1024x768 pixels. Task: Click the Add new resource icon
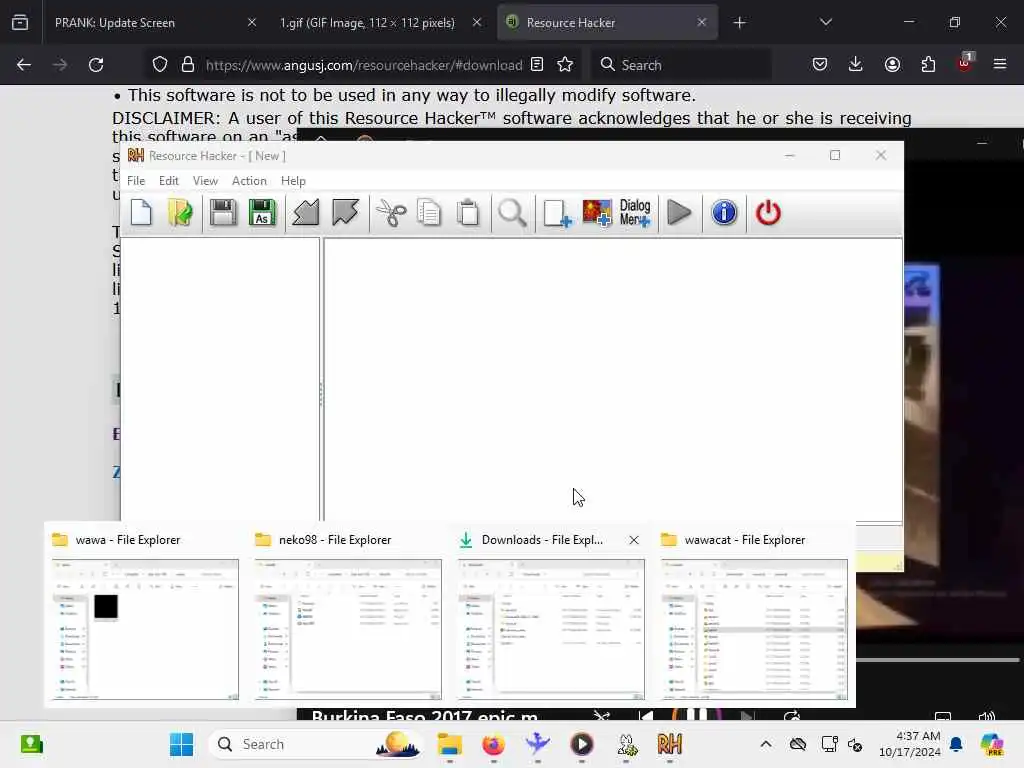point(557,213)
